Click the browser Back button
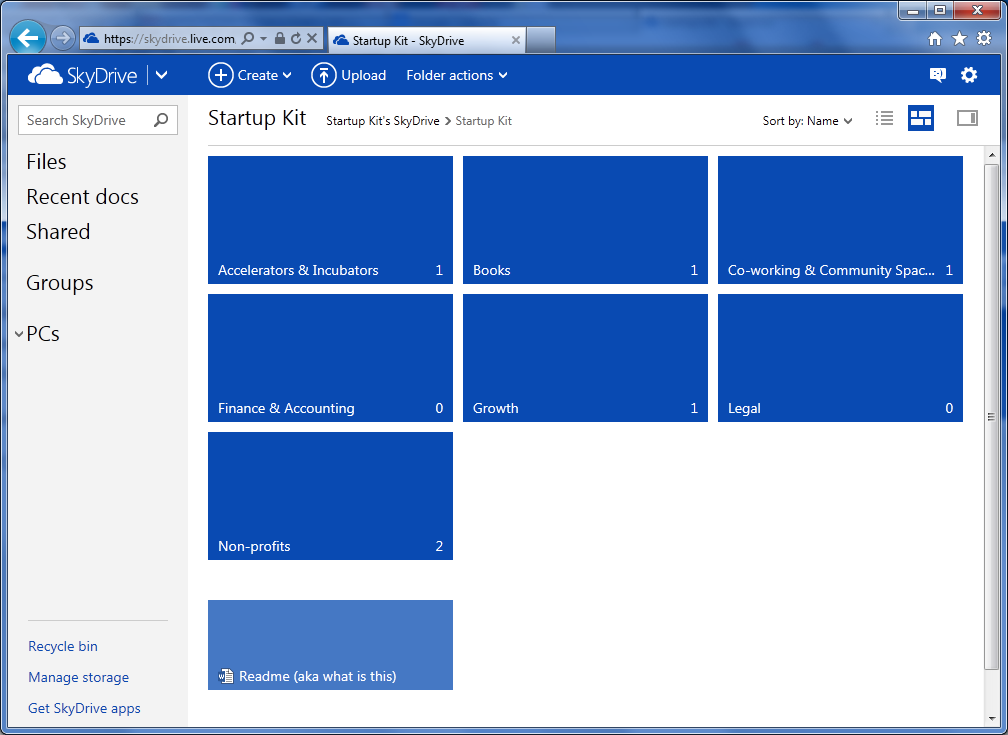 click(x=28, y=38)
